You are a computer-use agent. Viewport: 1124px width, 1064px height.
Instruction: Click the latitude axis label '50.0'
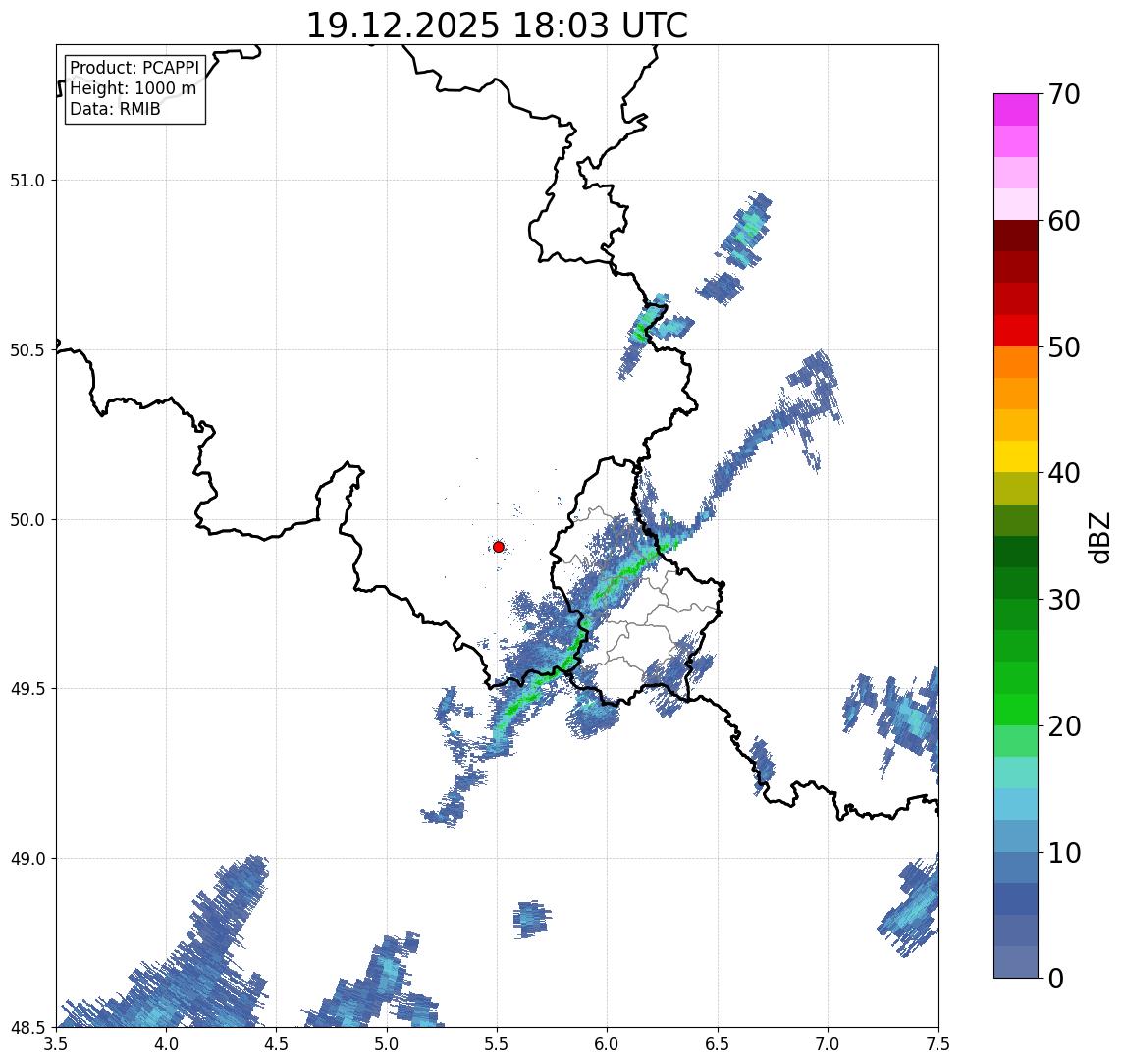click(x=27, y=519)
